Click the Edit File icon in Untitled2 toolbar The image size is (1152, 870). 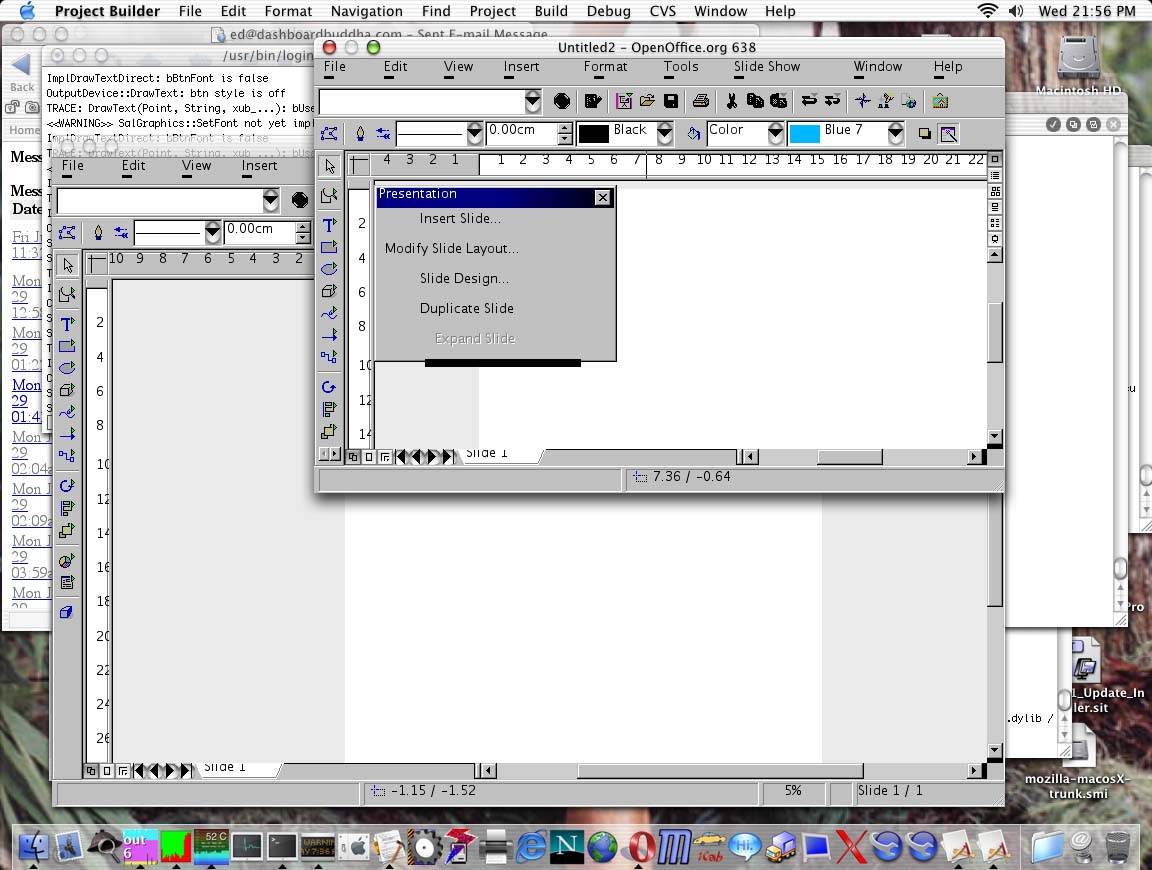593,101
